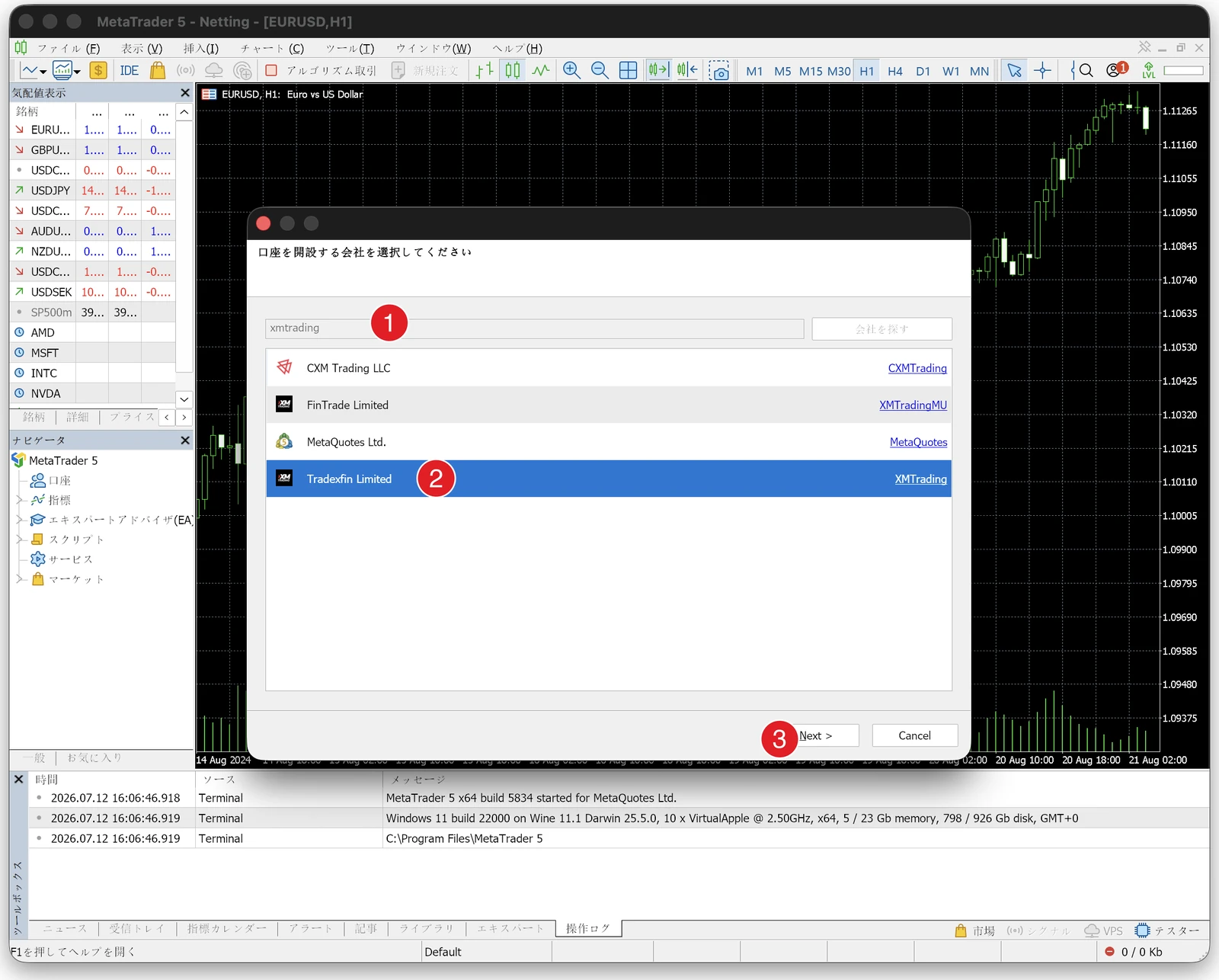The height and width of the screenshot is (980, 1219).
Task: Select the NVDA symbol row
Action: point(93,393)
